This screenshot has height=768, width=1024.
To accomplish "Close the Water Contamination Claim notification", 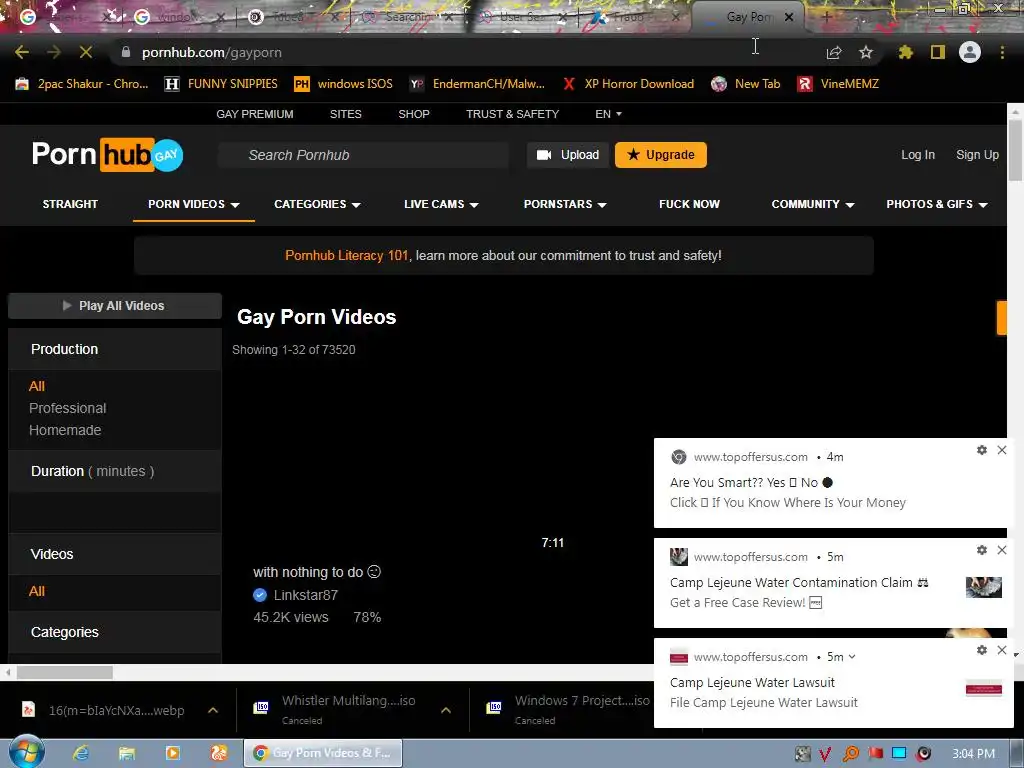I will (1002, 550).
